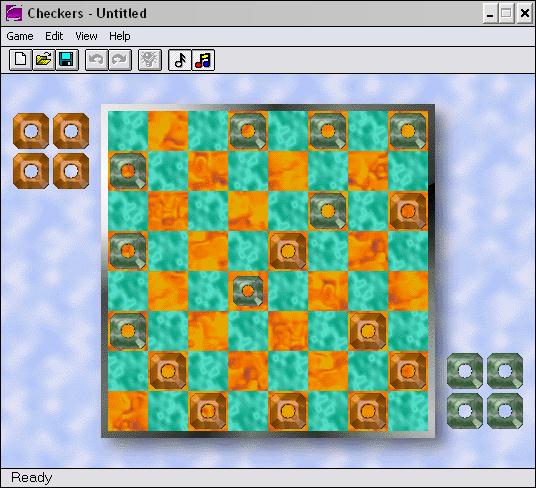Click top-left captured brown piece
Screen dimensions: 536x488
31,131
